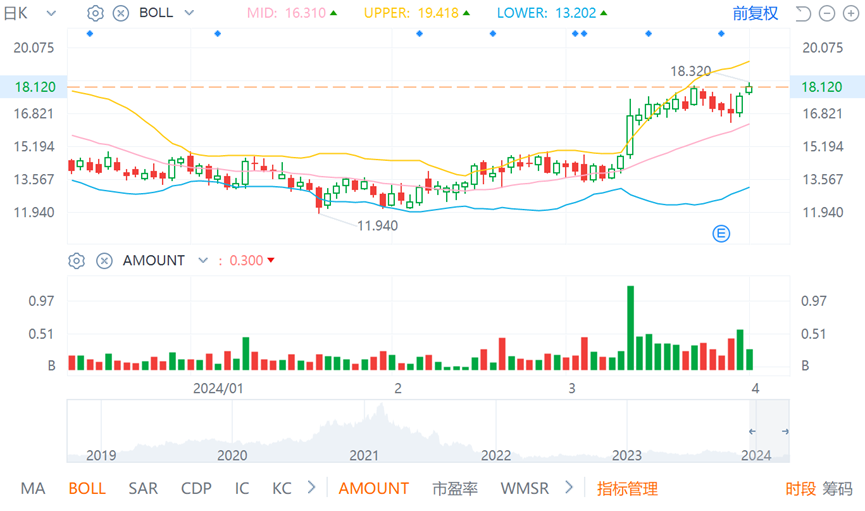Click the 11.940 low price label on chart

377,226
